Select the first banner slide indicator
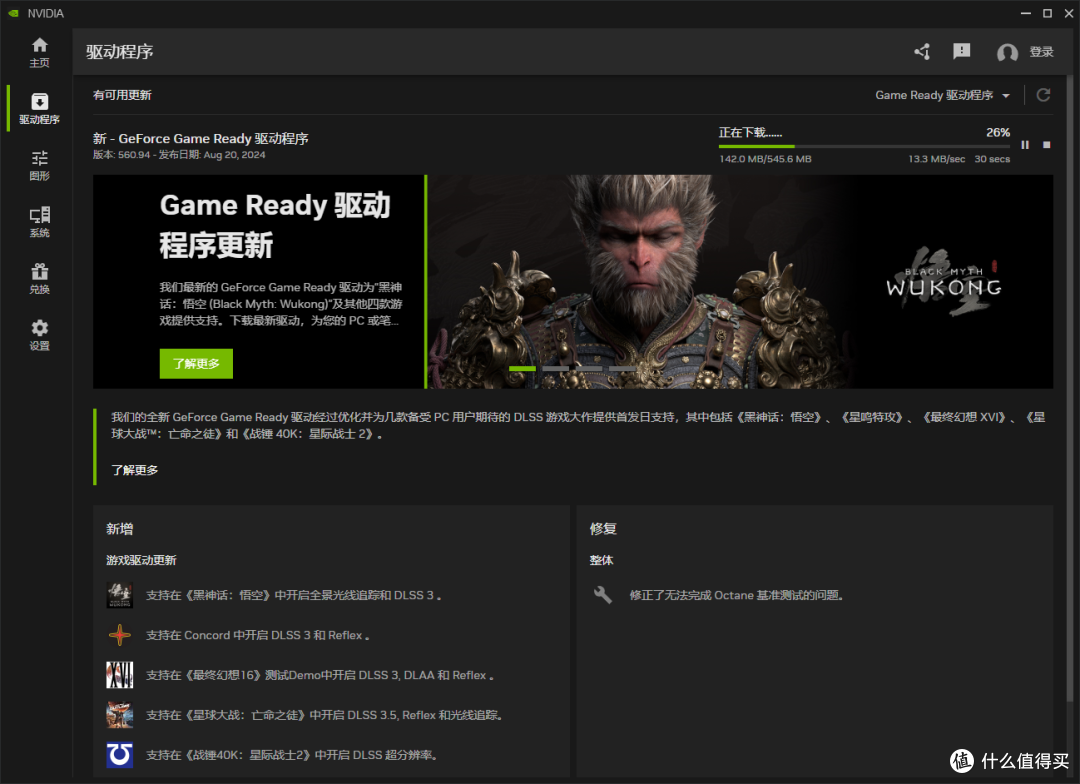This screenshot has width=1080, height=784. (522, 369)
